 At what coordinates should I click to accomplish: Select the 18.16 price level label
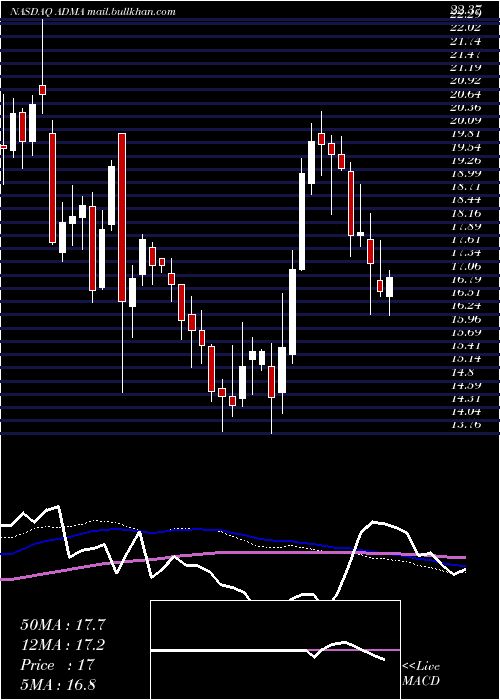click(x=466, y=213)
